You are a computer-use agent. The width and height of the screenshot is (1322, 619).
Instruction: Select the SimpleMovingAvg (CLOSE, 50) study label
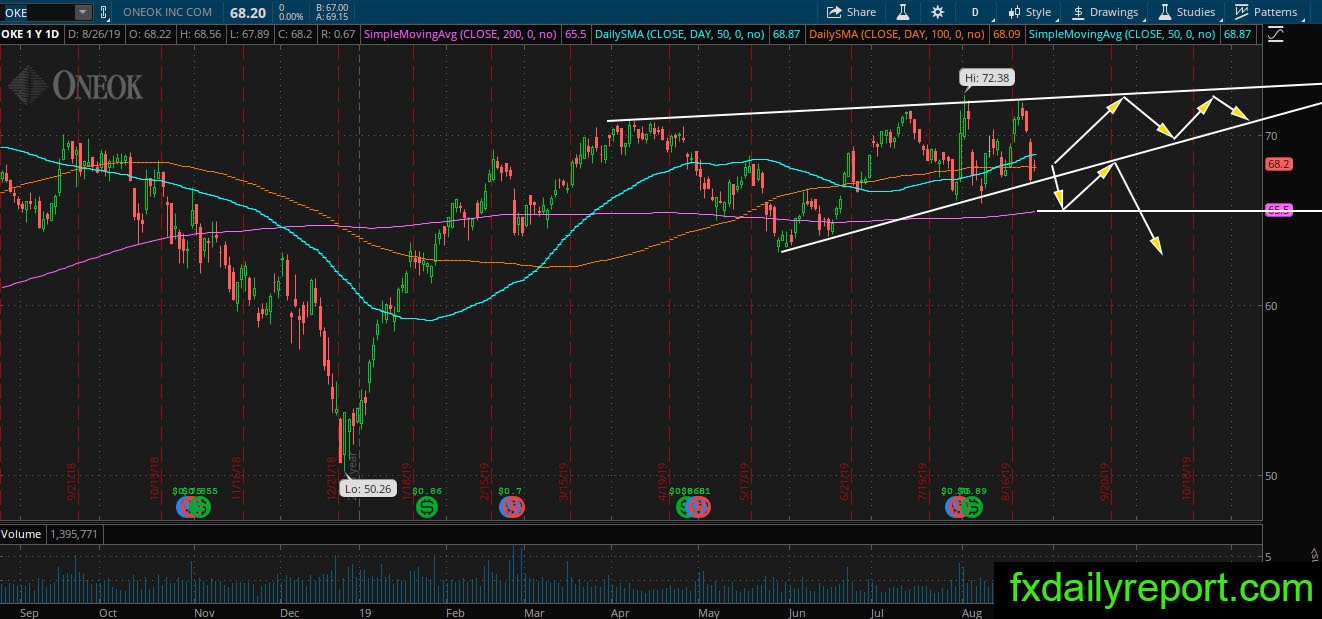pos(1122,34)
